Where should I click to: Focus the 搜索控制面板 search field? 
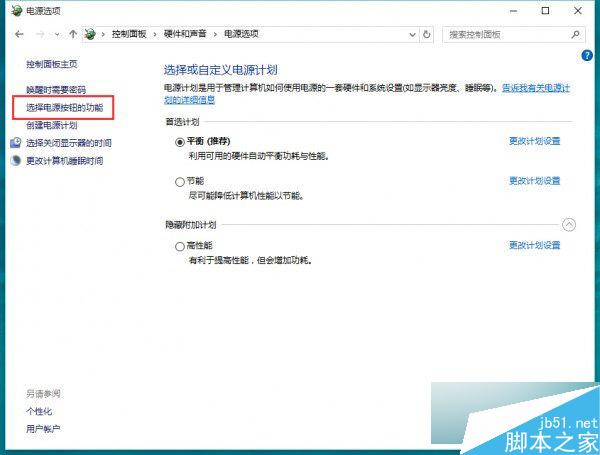514,34
